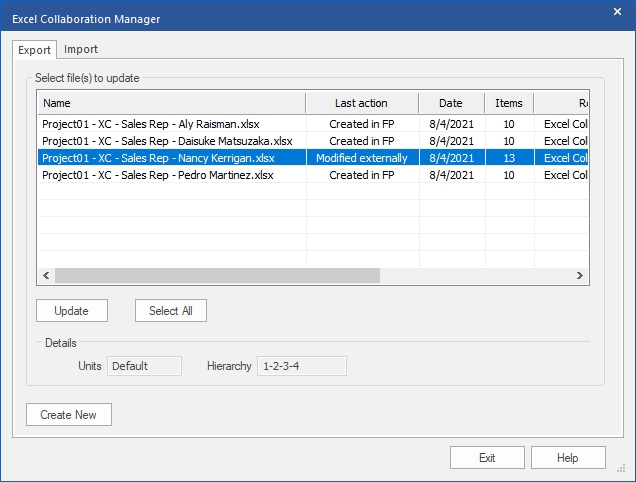Click Items value 10 in Aly Raisman row

click(509, 124)
